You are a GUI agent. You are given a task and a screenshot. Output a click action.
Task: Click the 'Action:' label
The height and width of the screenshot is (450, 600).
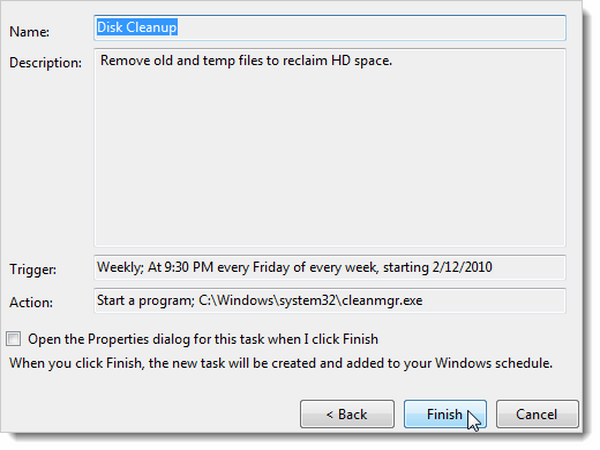point(30,302)
